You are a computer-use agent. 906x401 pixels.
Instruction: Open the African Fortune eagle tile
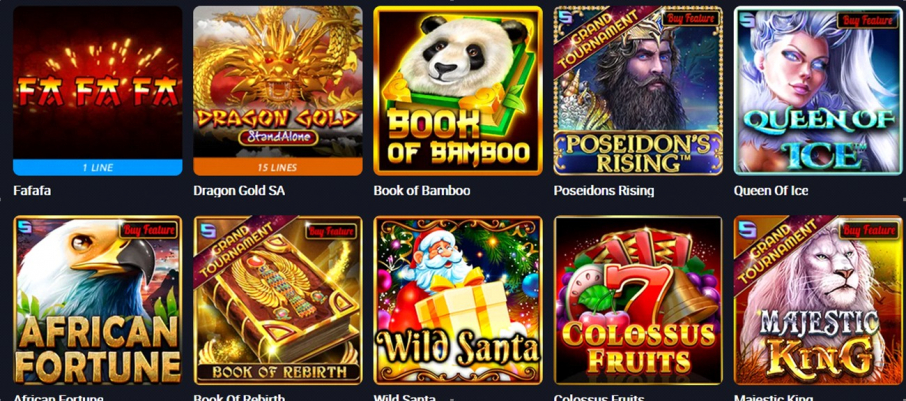pos(98,300)
